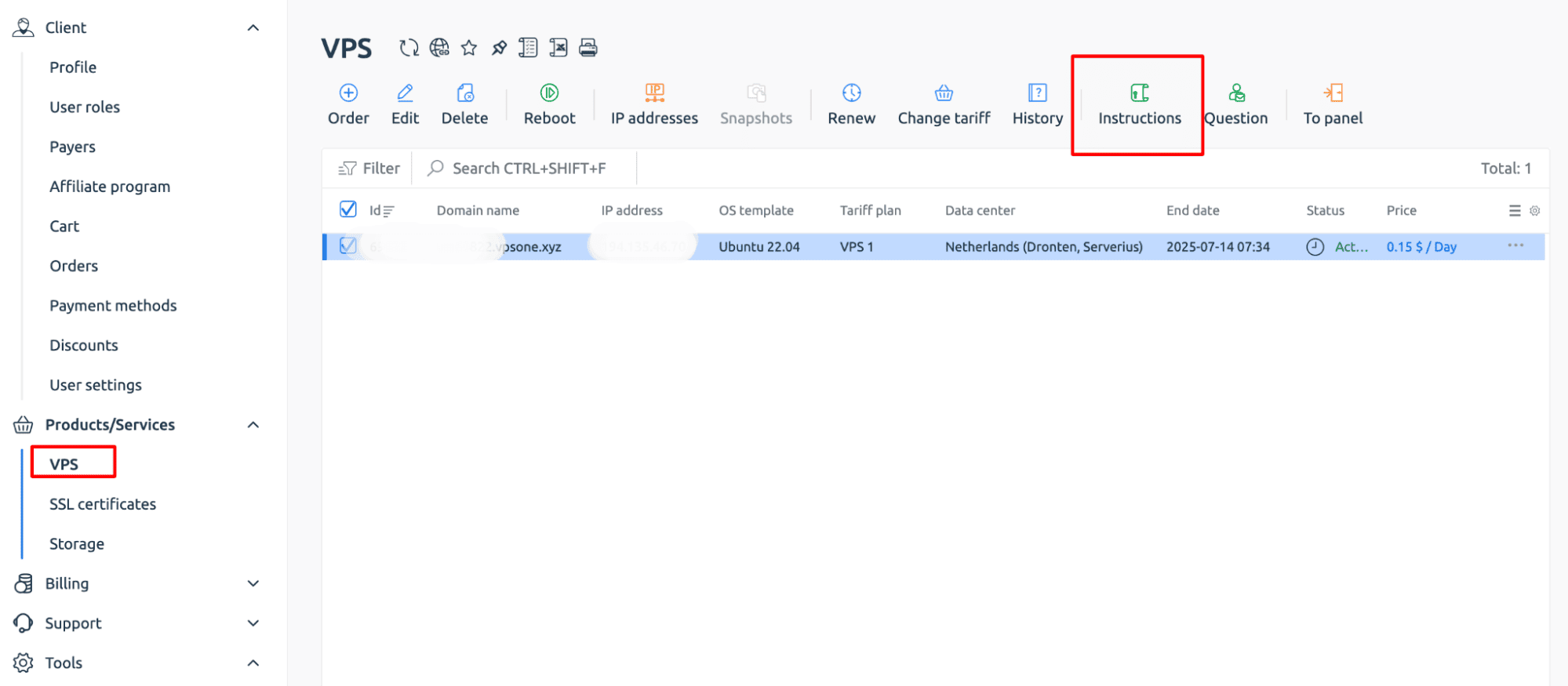Print the VPS list
This screenshot has height=686, width=1568.
tap(588, 48)
